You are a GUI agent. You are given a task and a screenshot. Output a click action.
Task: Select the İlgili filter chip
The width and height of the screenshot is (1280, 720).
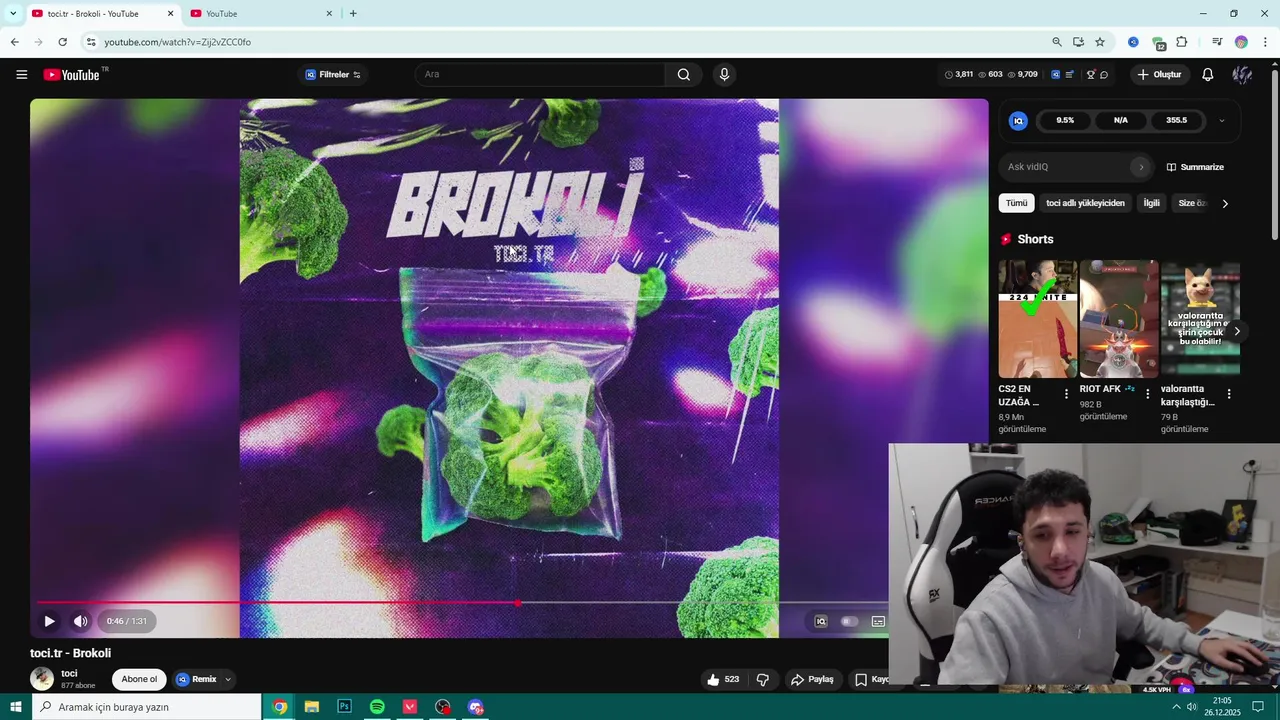click(1151, 203)
